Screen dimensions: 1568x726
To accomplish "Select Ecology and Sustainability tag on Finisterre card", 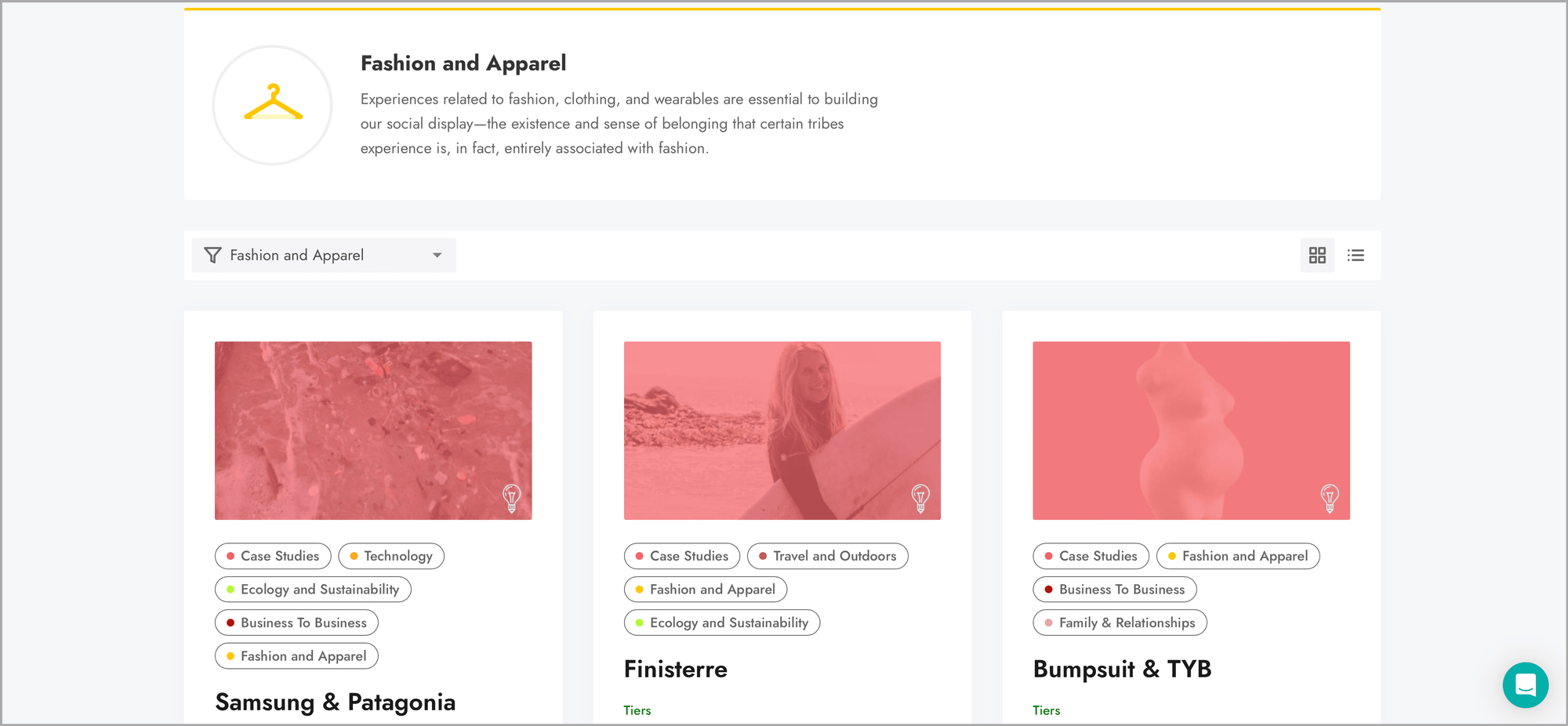I will (x=721, y=623).
